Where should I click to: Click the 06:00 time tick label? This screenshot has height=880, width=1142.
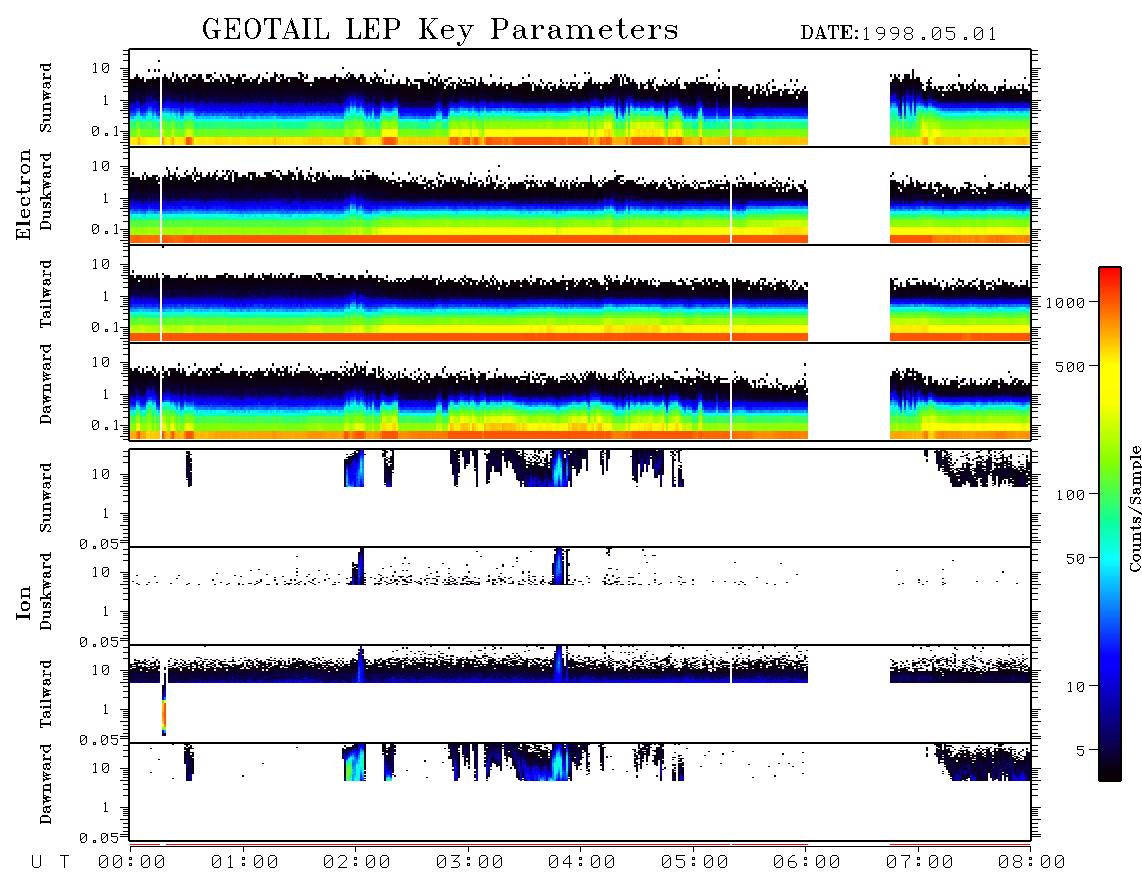pyautogui.click(x=807, y=863)
